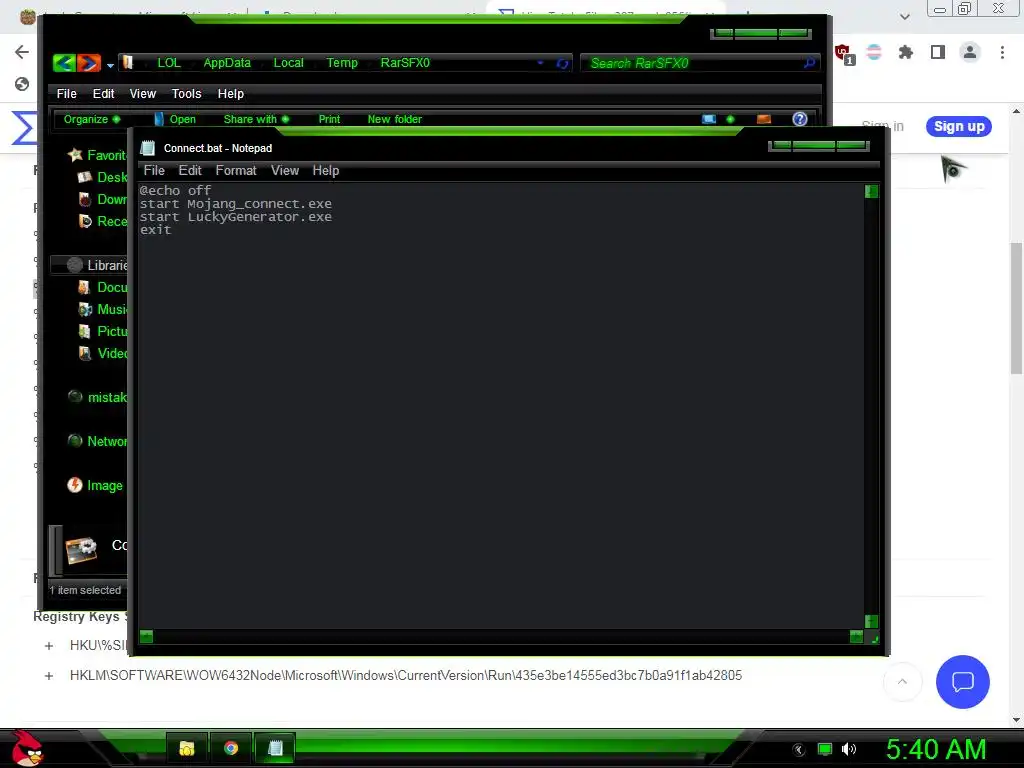1024x768 pixels.
Task: Open Chrome profile avatar icon
Action: point(970,52)
